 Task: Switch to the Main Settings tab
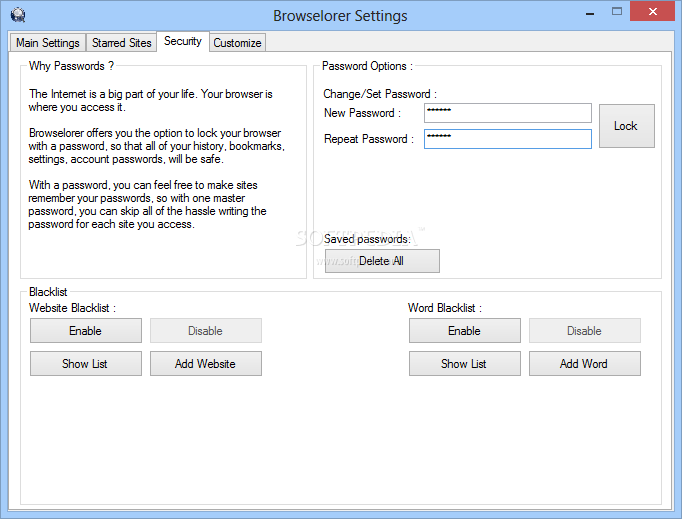48,43
